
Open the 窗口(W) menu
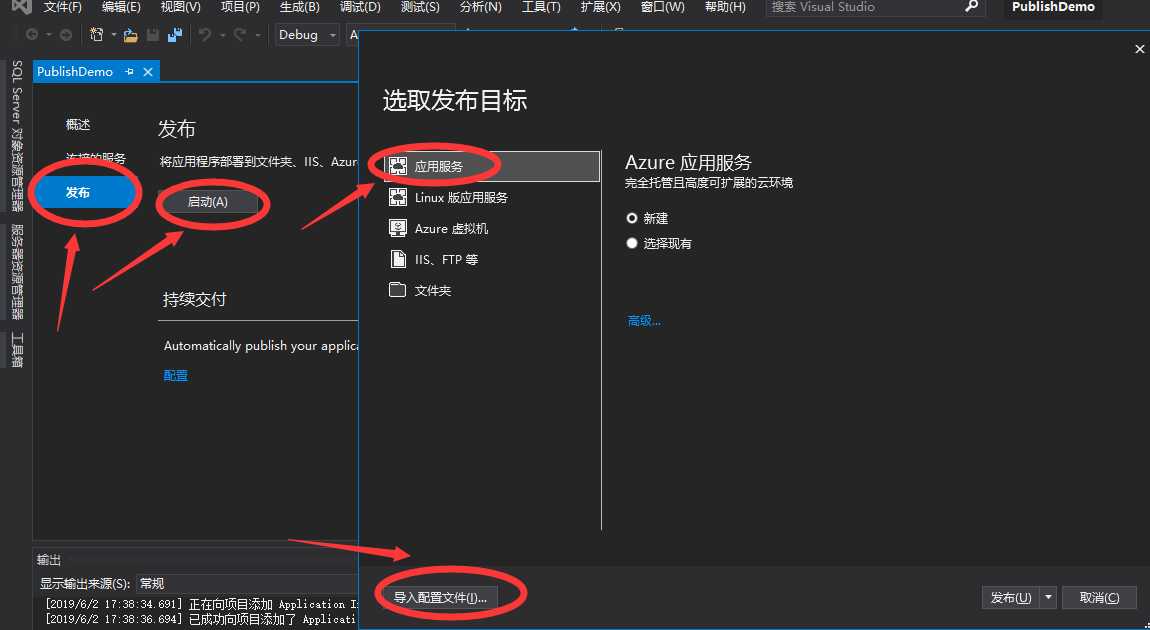(662, 7)
